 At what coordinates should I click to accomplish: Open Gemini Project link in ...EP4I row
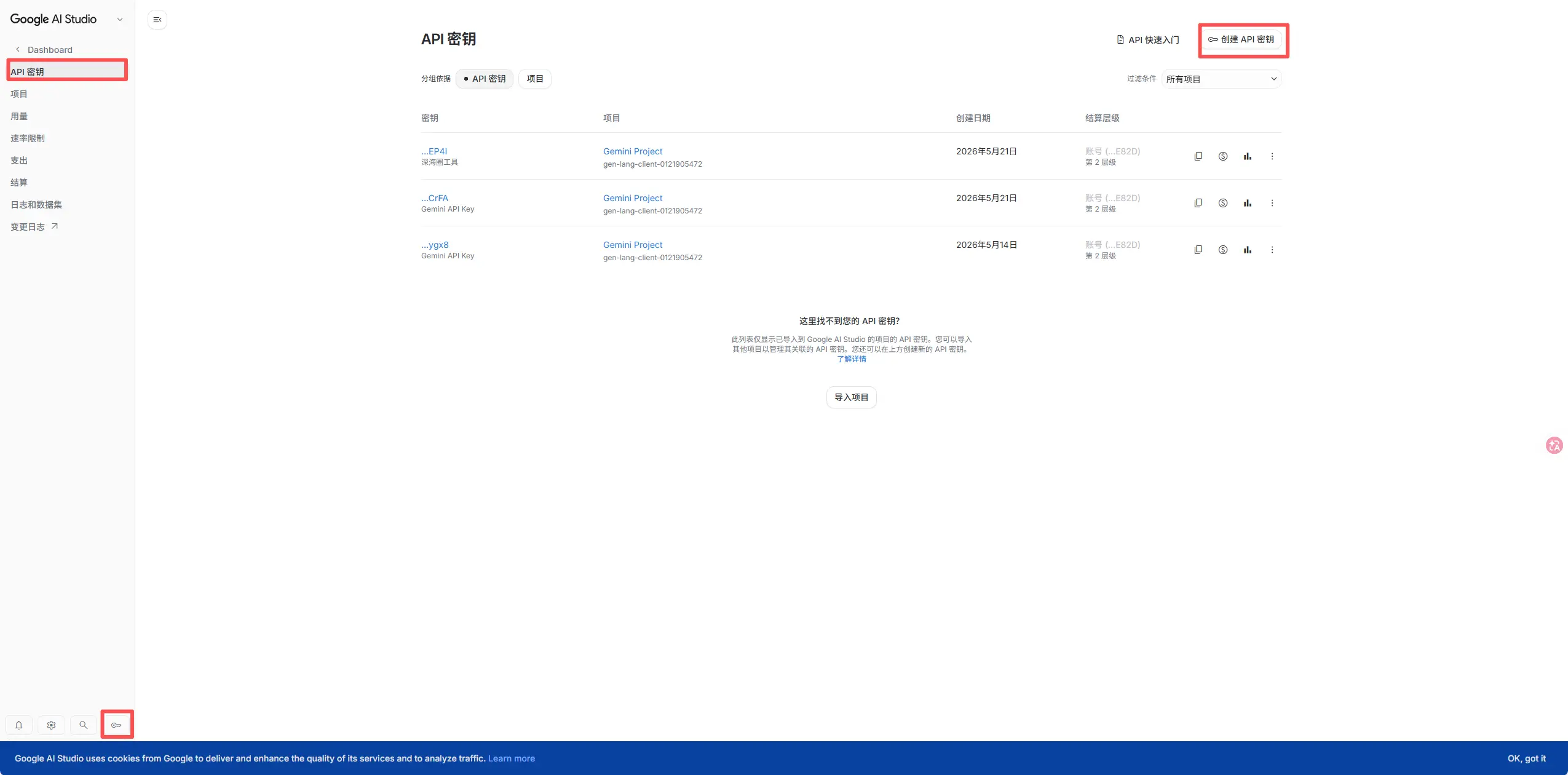pyautogui.click(x=633, y=151)
